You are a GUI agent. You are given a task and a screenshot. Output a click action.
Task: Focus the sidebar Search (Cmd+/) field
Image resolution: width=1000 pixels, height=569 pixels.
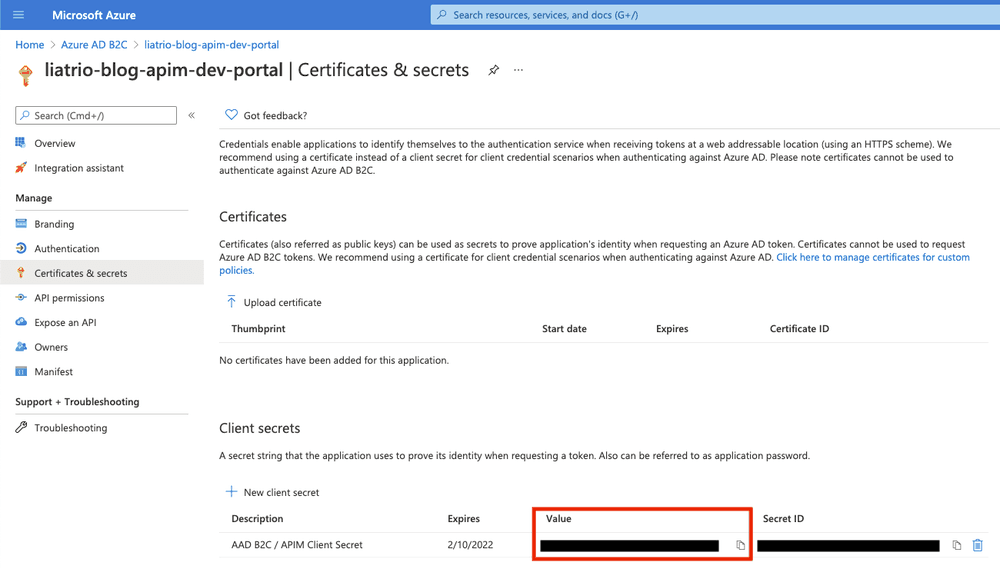pos(96,115)
